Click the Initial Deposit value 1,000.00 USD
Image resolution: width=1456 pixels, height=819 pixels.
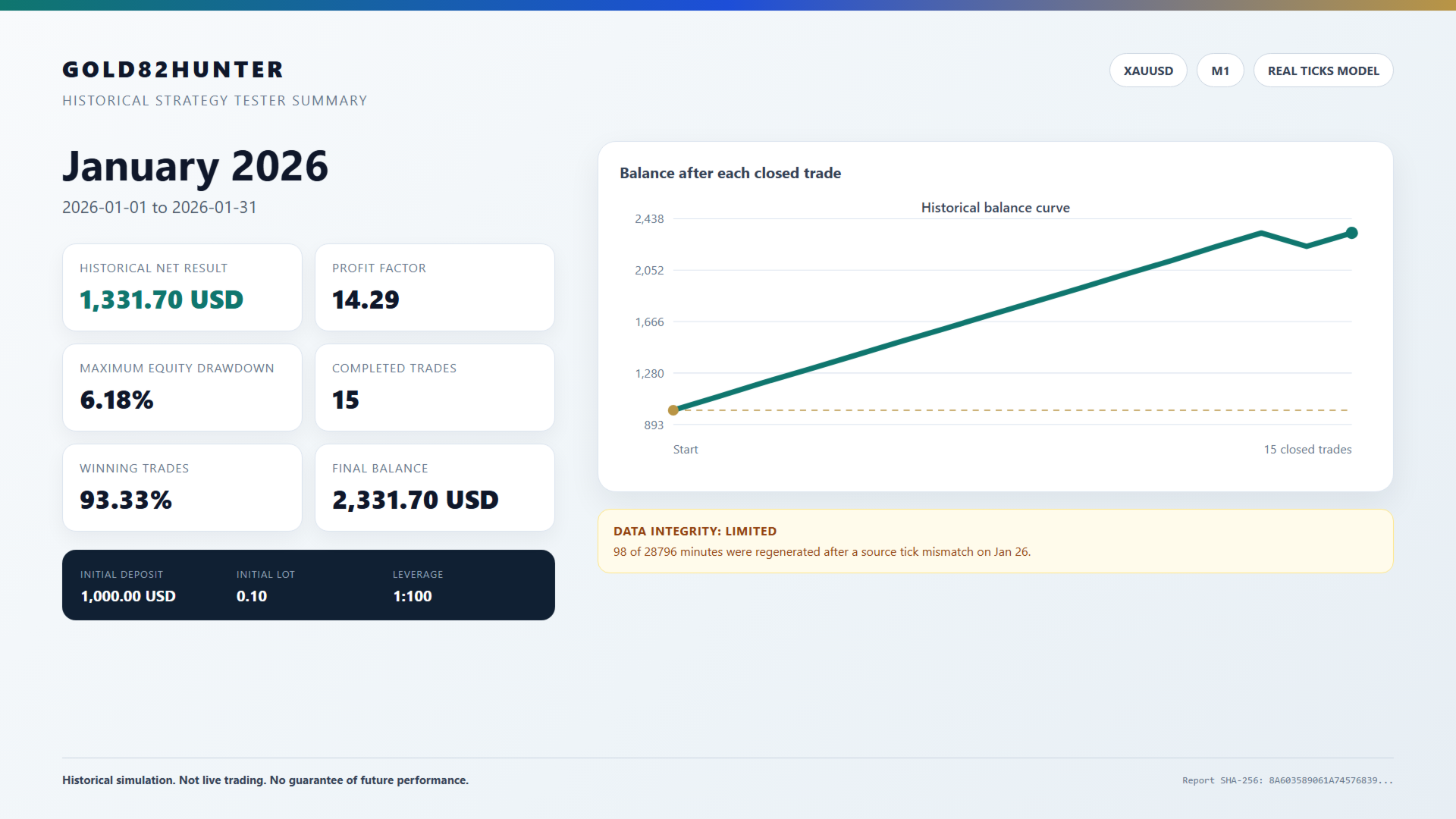tap(128, 596)
